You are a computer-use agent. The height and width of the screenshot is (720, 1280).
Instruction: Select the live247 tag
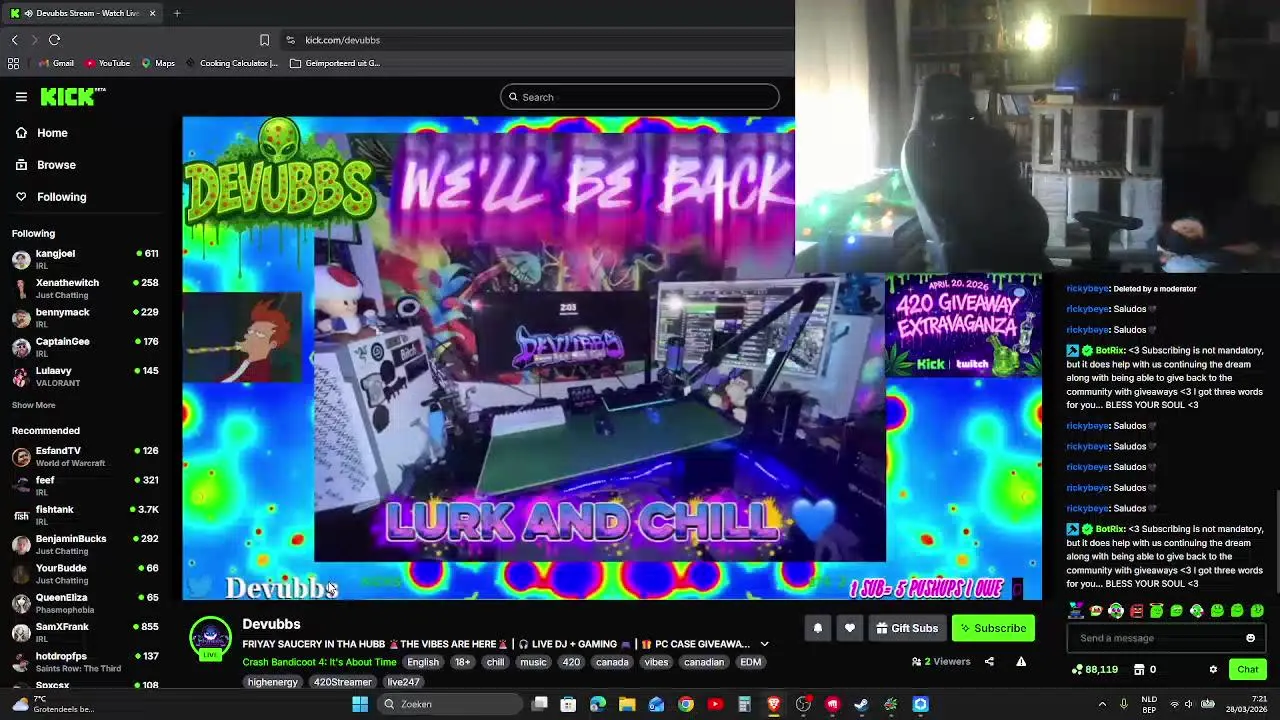(403, 682)
